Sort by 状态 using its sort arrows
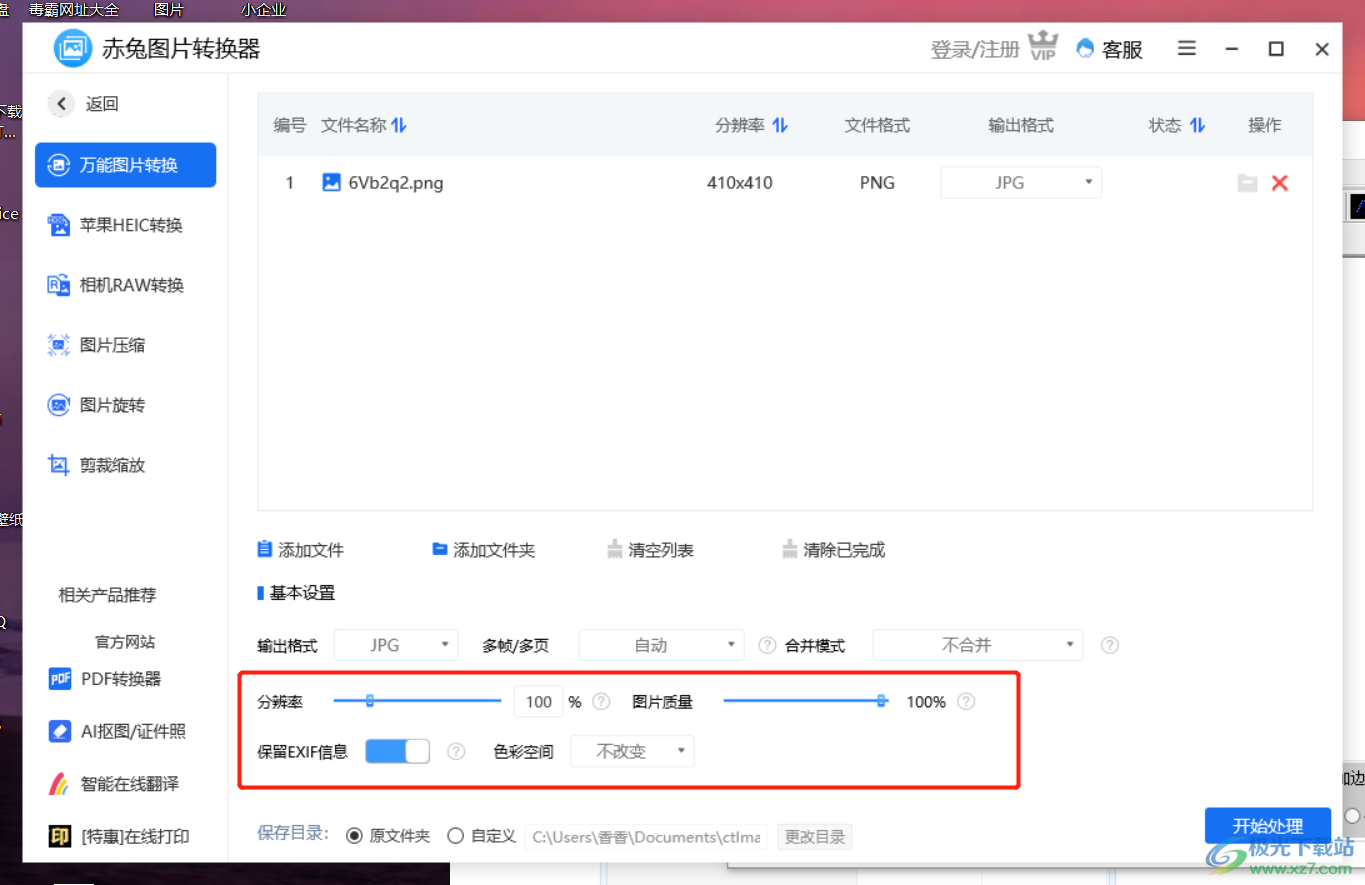1365x885 pixels. (x=1197, y=125)
